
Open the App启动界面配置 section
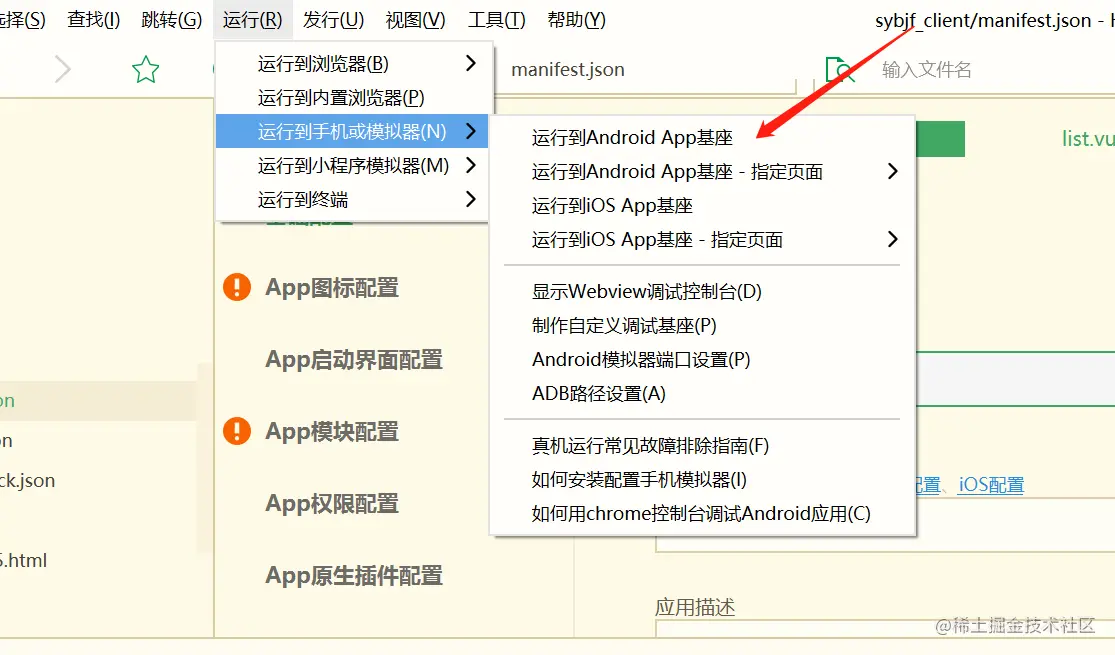tap(354, 359)
